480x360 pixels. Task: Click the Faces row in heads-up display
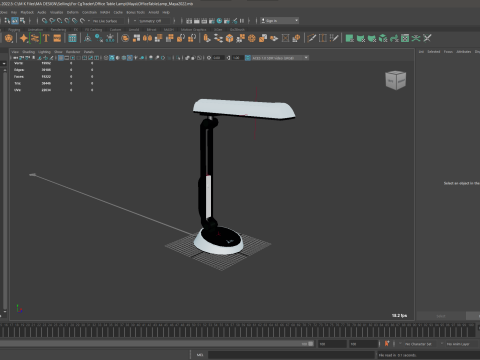(53, 76)
